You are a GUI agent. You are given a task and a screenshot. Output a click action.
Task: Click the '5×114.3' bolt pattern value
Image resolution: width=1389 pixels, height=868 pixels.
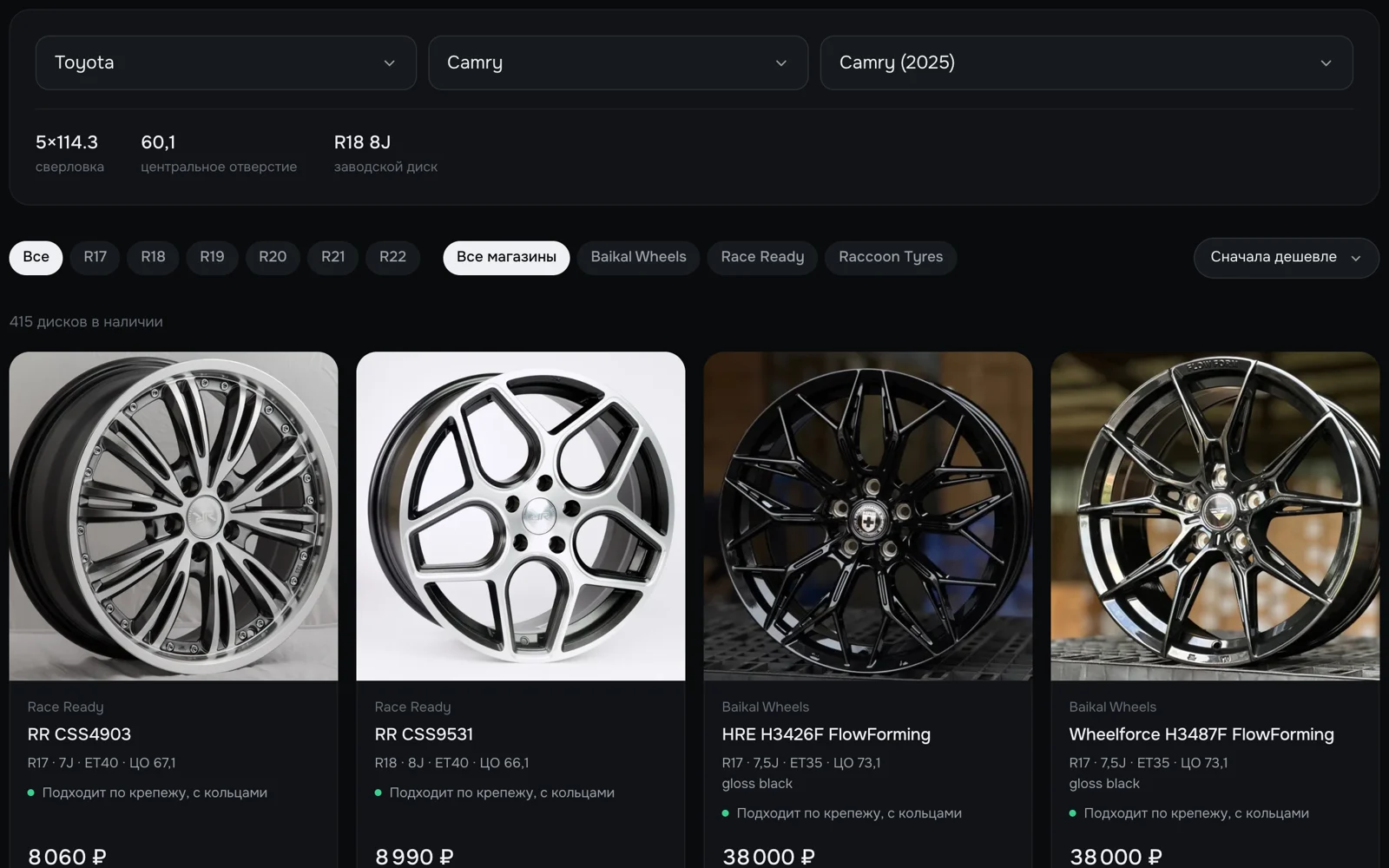tap(67, 142)
